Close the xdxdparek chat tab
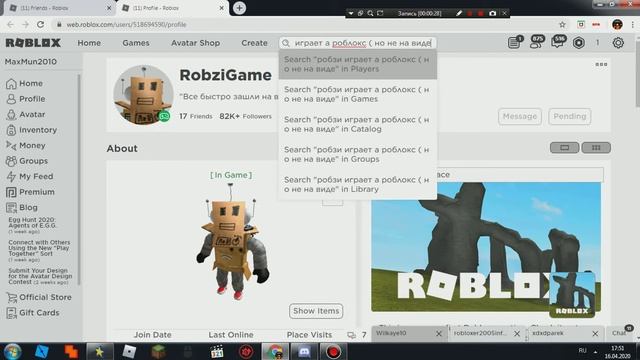Viewport: 640px width, 360px height. point(595,334)
